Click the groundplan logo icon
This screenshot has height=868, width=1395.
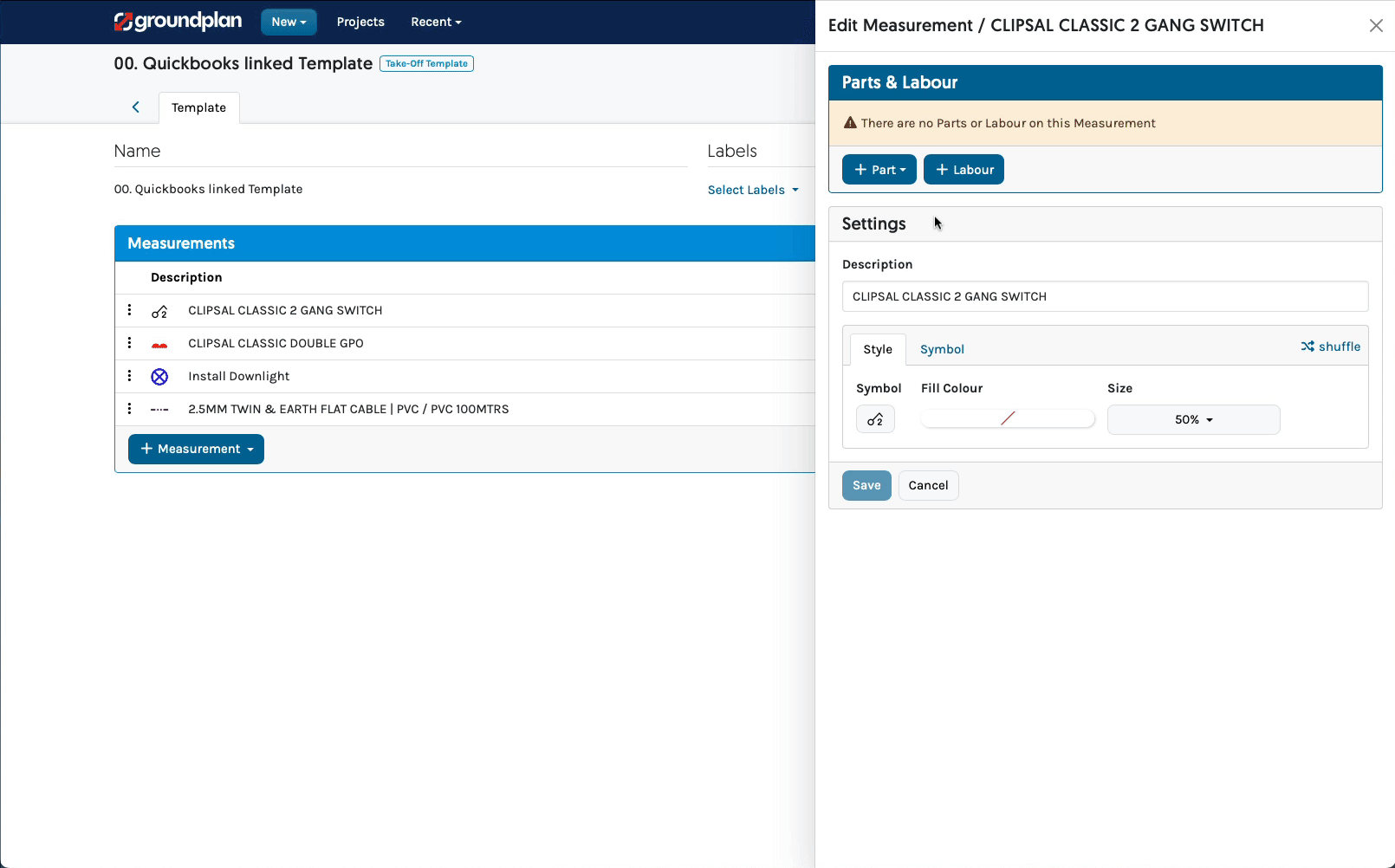pyautogui.click(x=122, y=22)
